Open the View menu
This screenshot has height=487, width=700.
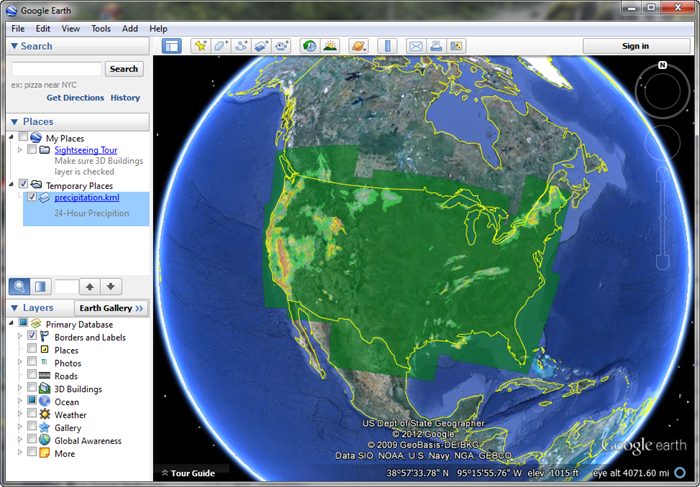coord(70,29)
